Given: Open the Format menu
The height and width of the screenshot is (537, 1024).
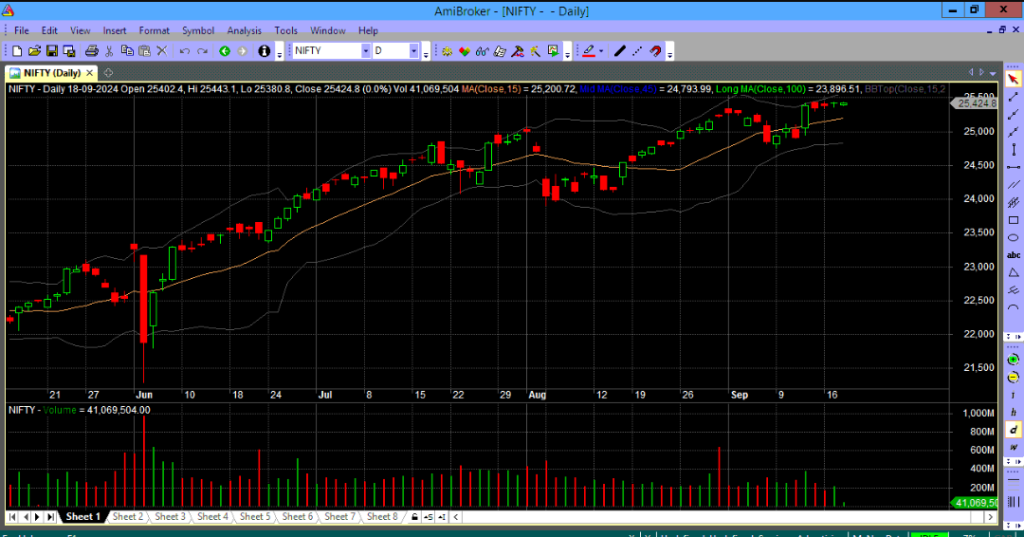Looking at the screenshot, I should click(x=154, y=31).
